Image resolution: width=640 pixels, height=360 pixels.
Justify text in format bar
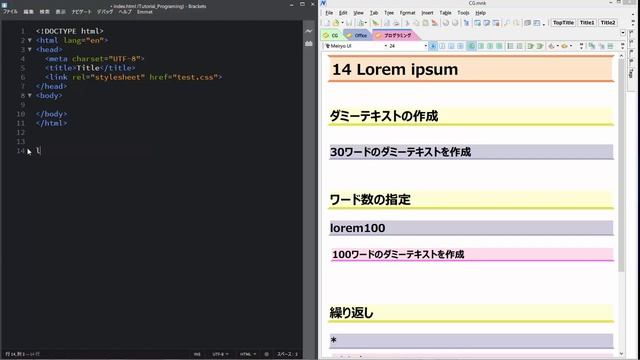[x=499, y=46]
